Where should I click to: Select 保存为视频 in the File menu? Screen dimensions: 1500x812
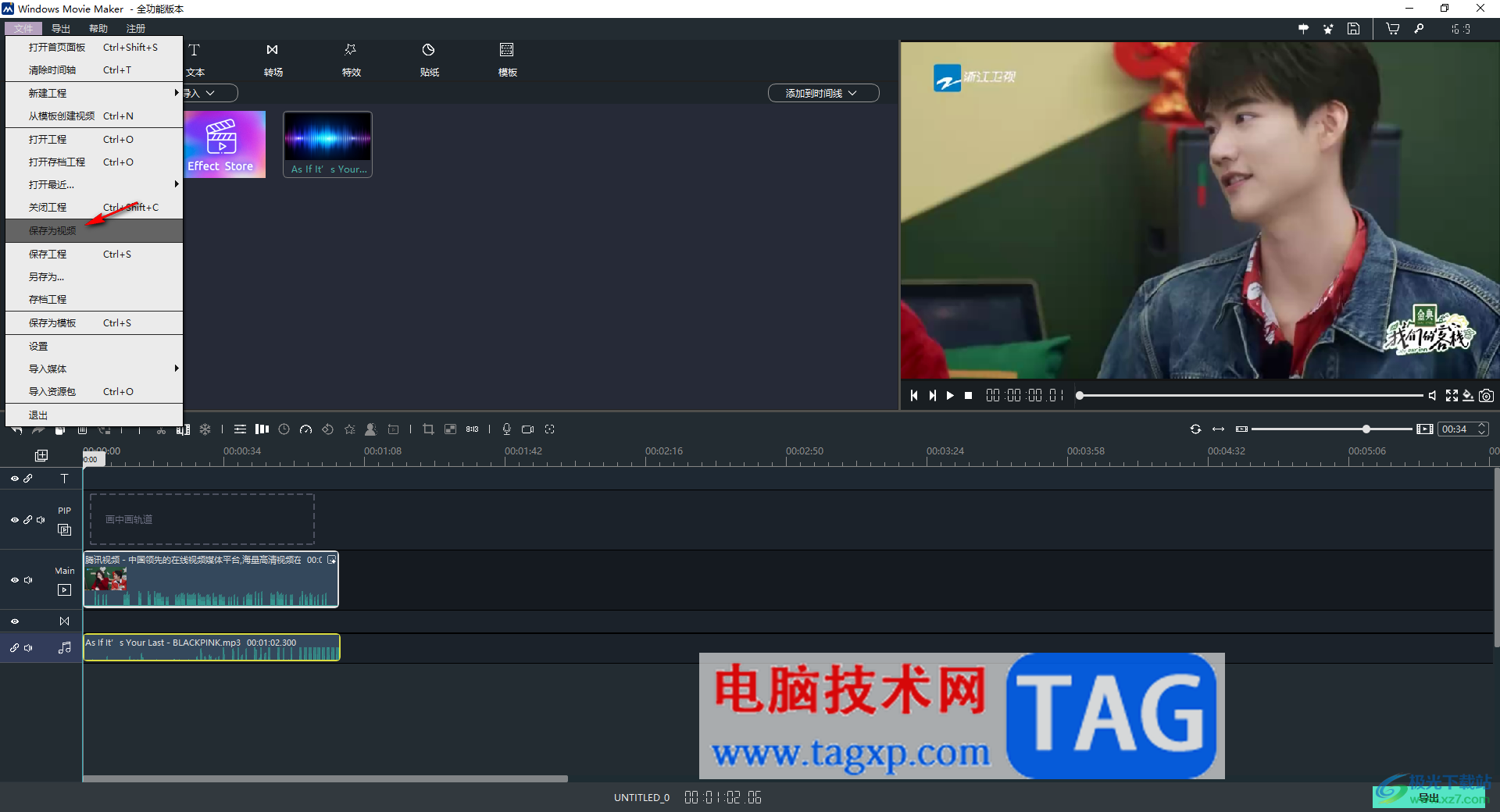[x=94, y=231]
